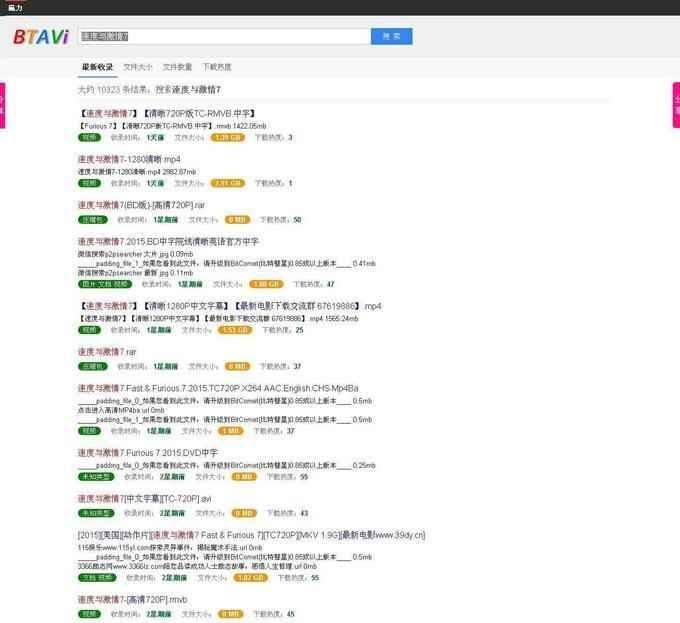Click green type badge under [TC-720P].avi result
680x623 pixels.
coord(96,514)
